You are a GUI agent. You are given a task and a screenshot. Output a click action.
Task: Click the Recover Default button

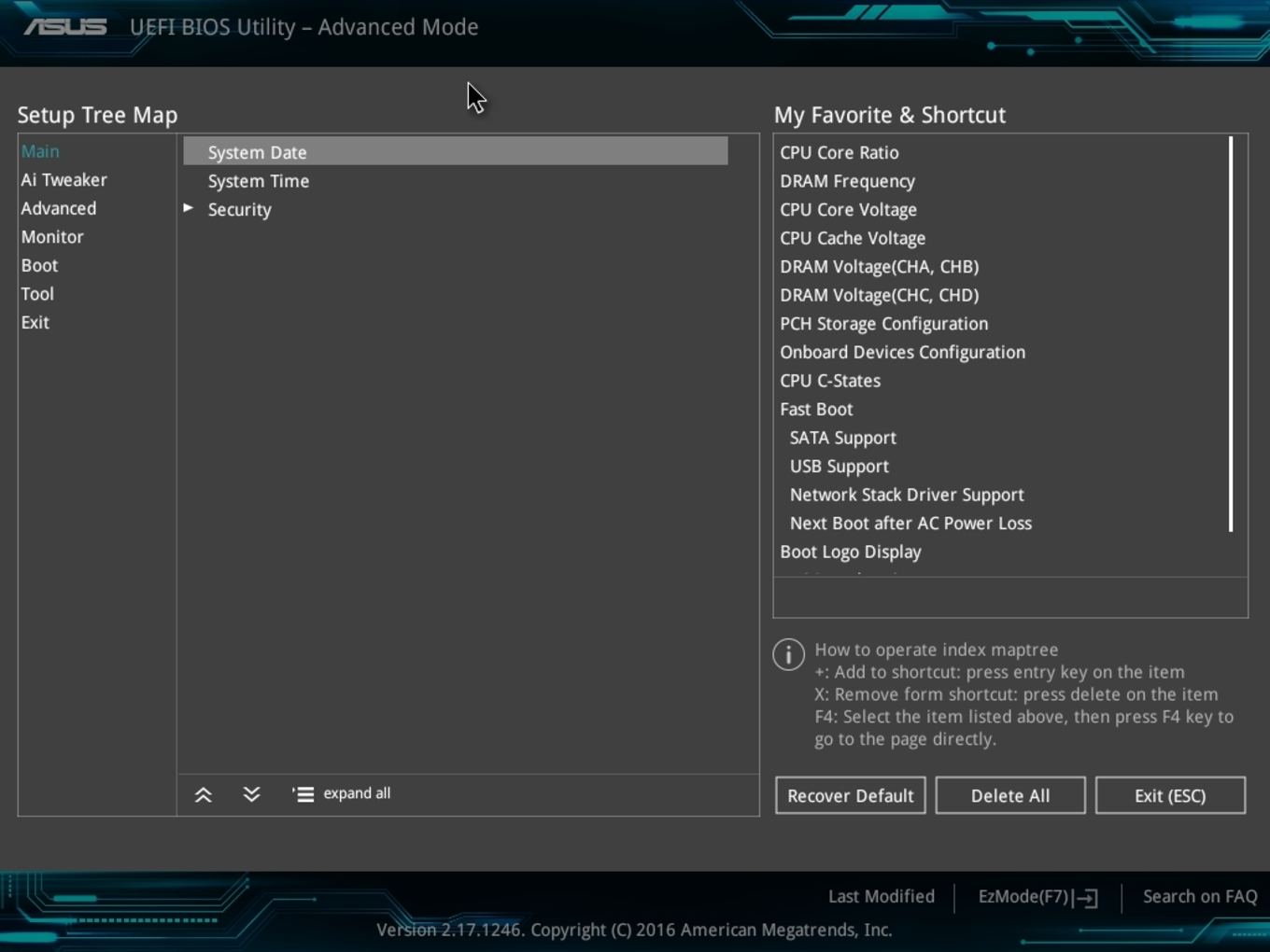[x=851, y=795]
